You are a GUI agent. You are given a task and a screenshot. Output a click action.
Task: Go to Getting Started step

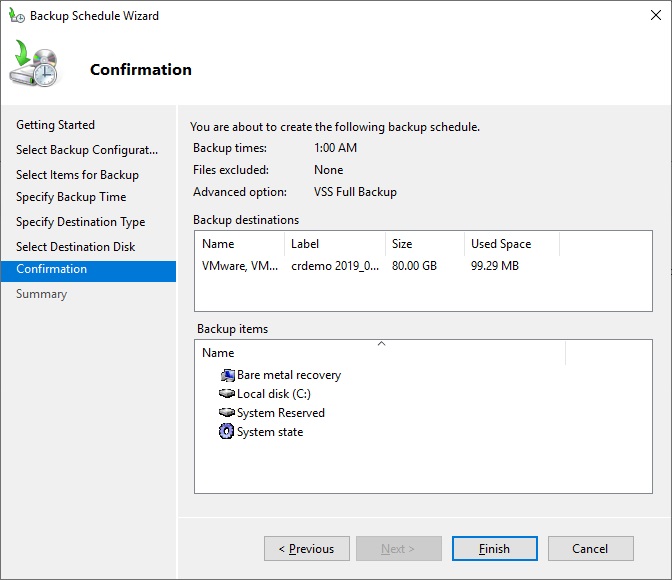(x=55, y=125)
